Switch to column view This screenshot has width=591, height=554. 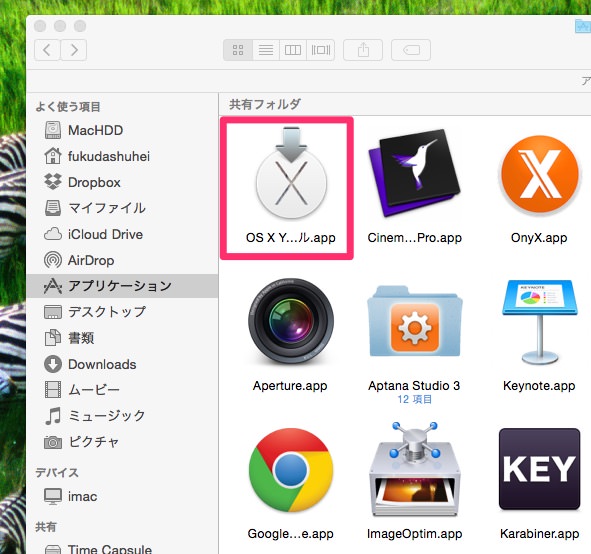point(293,50)
